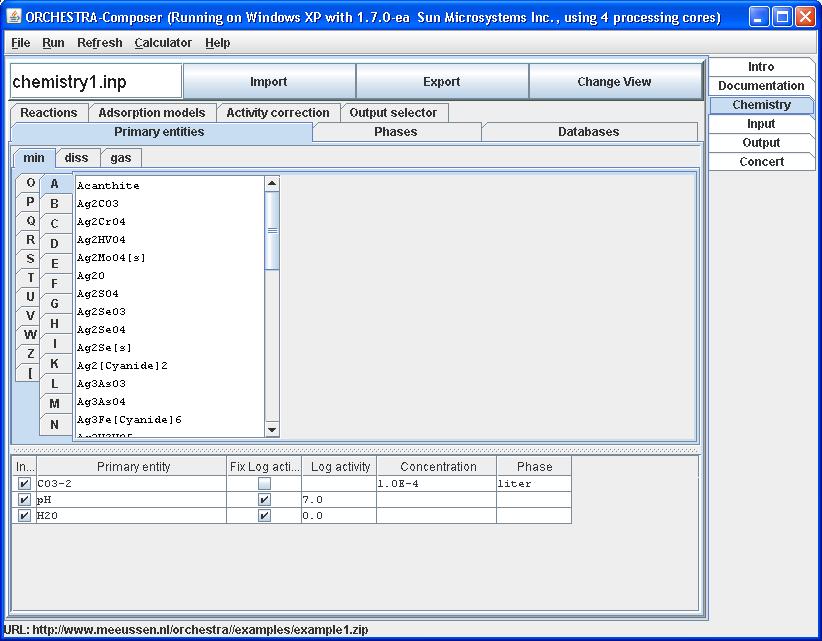Viewport: 822px width, 641px height.
Task: Select the Chemistry side tab
Action: coord(761,105)
